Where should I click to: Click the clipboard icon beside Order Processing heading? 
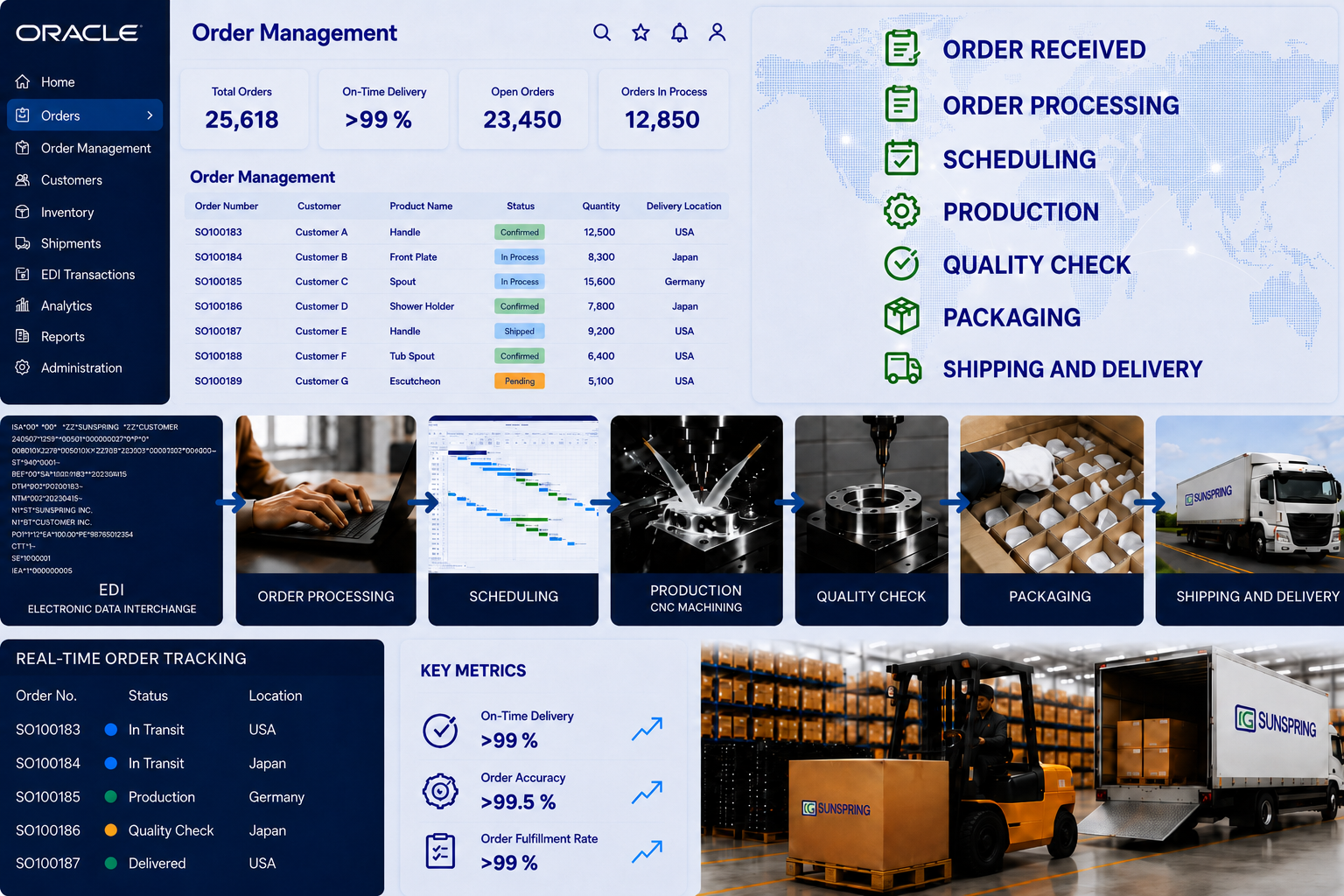tap(901, 104)
